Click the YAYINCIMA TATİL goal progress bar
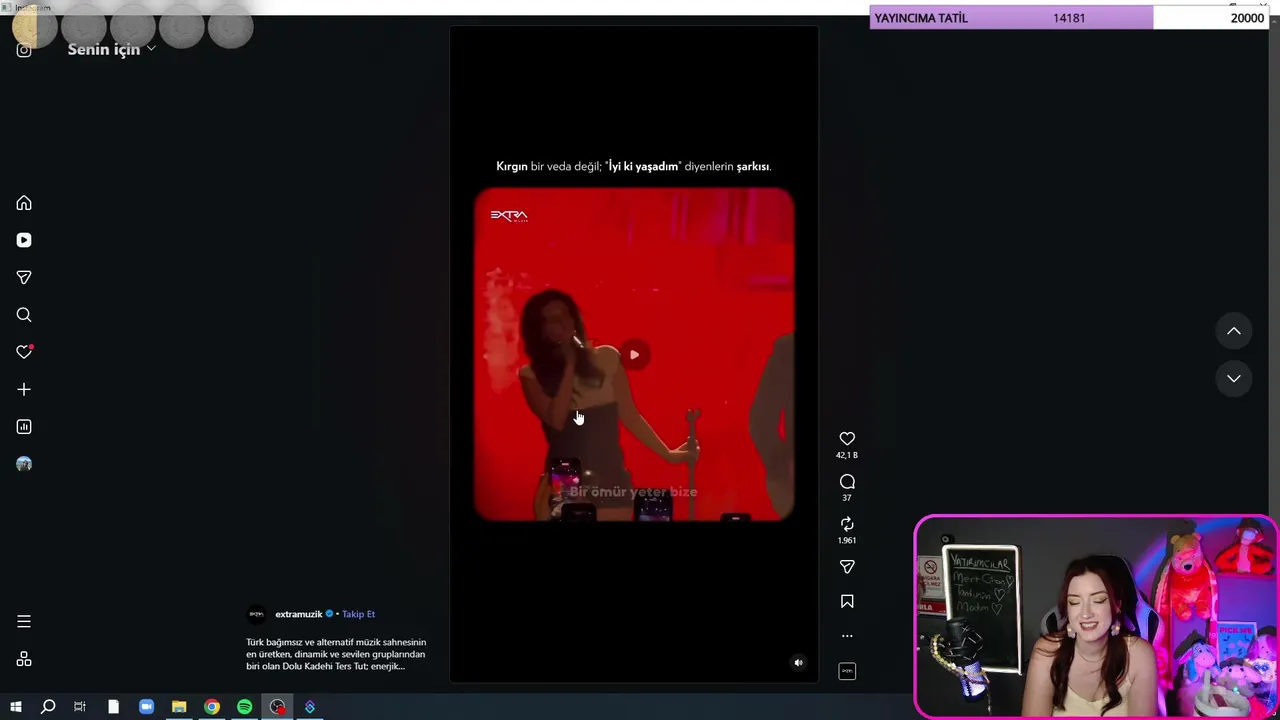The height and width of the screenshot is (720, 1280). (x=1069, y=18)
